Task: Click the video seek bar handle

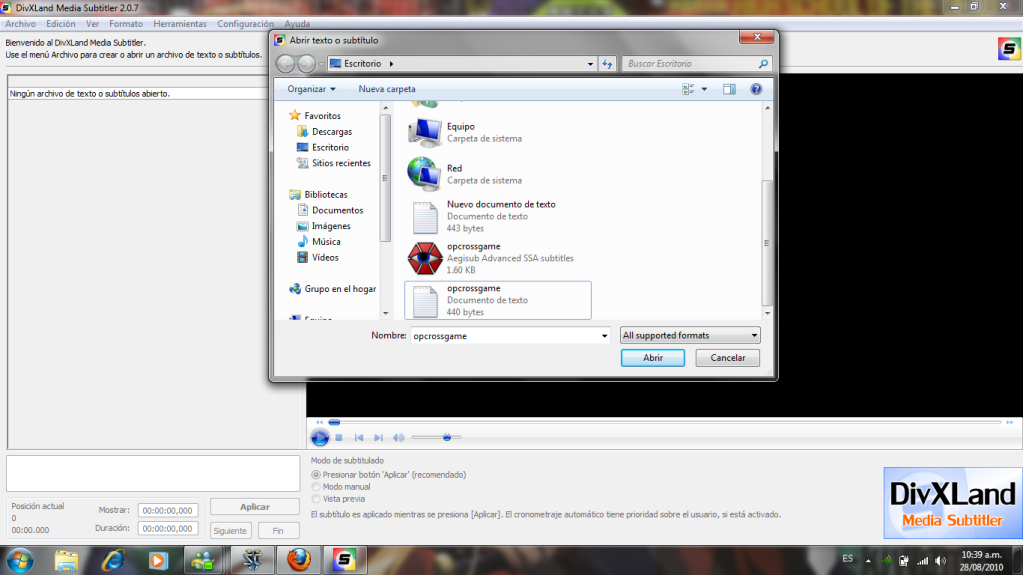Action: click(334, 422)
